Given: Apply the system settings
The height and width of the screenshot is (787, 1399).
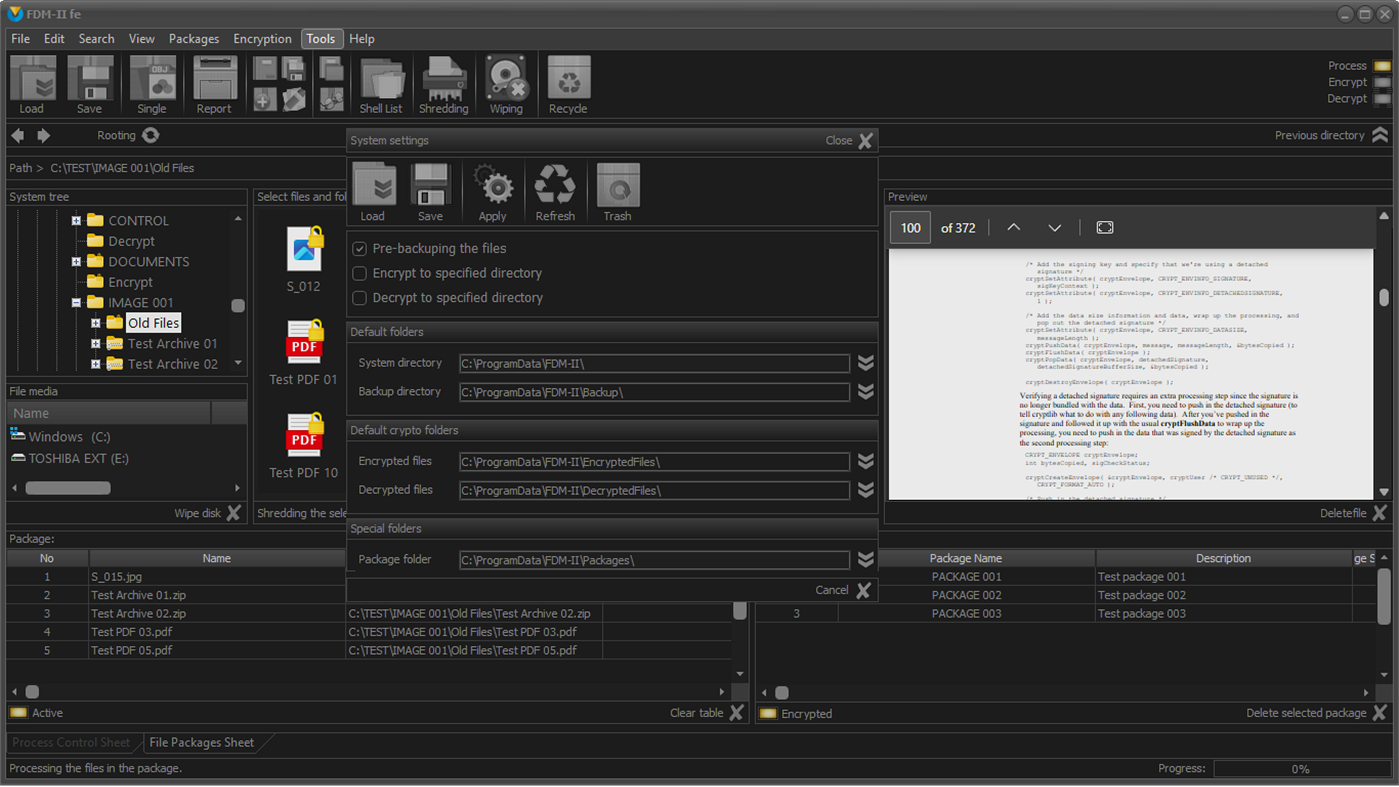Looking at the screenshot, I should (x=493, y=192).
